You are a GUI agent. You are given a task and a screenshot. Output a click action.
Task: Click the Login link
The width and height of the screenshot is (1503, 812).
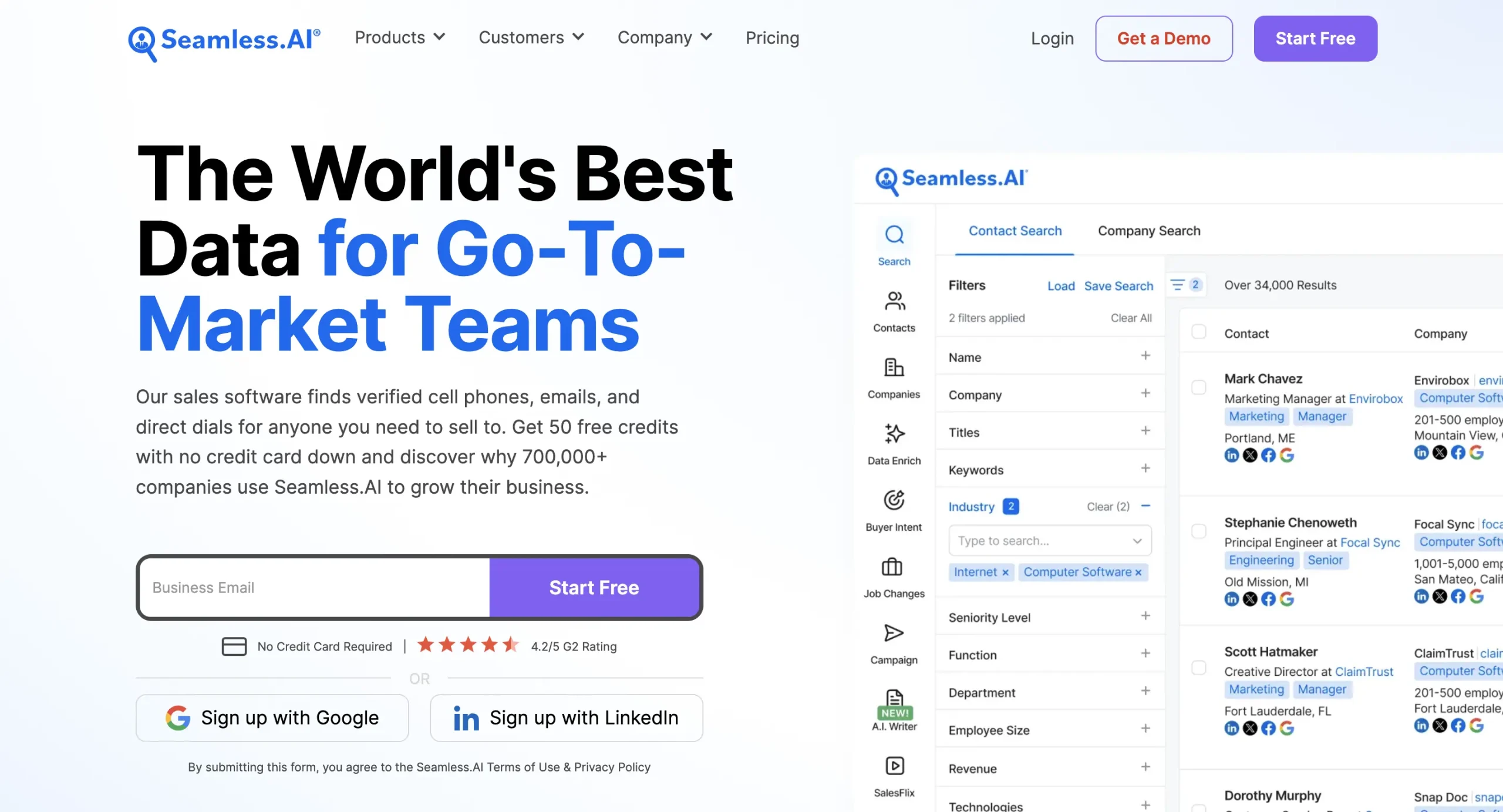pos(1052,39)
